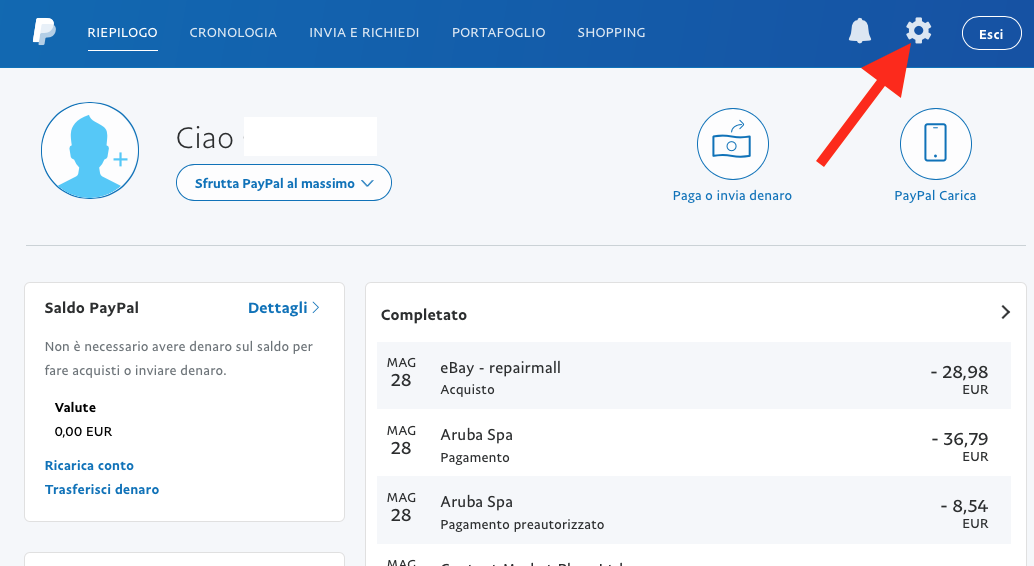
Task: Click the Saldo PayPal heading
Action: pyautogui.click(x=92, y=308)
